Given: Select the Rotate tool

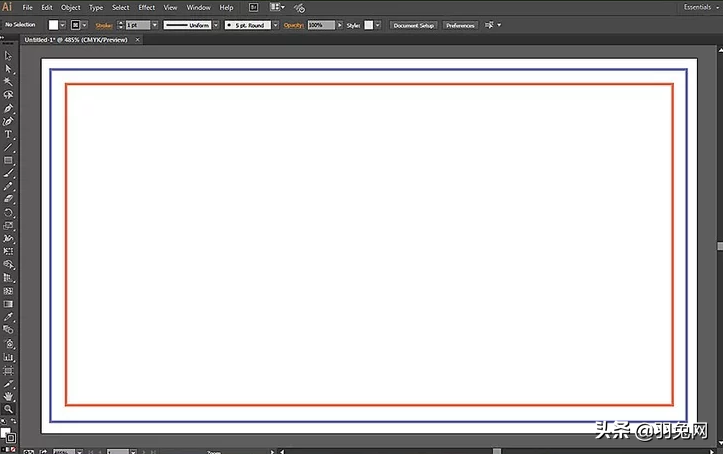Looking at the screenshot, I should click(8, 212).
